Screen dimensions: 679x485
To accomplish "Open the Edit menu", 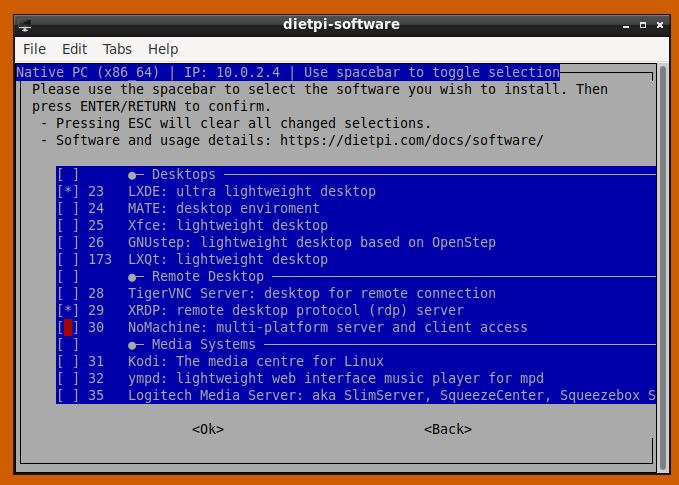I will click(74, 49).
